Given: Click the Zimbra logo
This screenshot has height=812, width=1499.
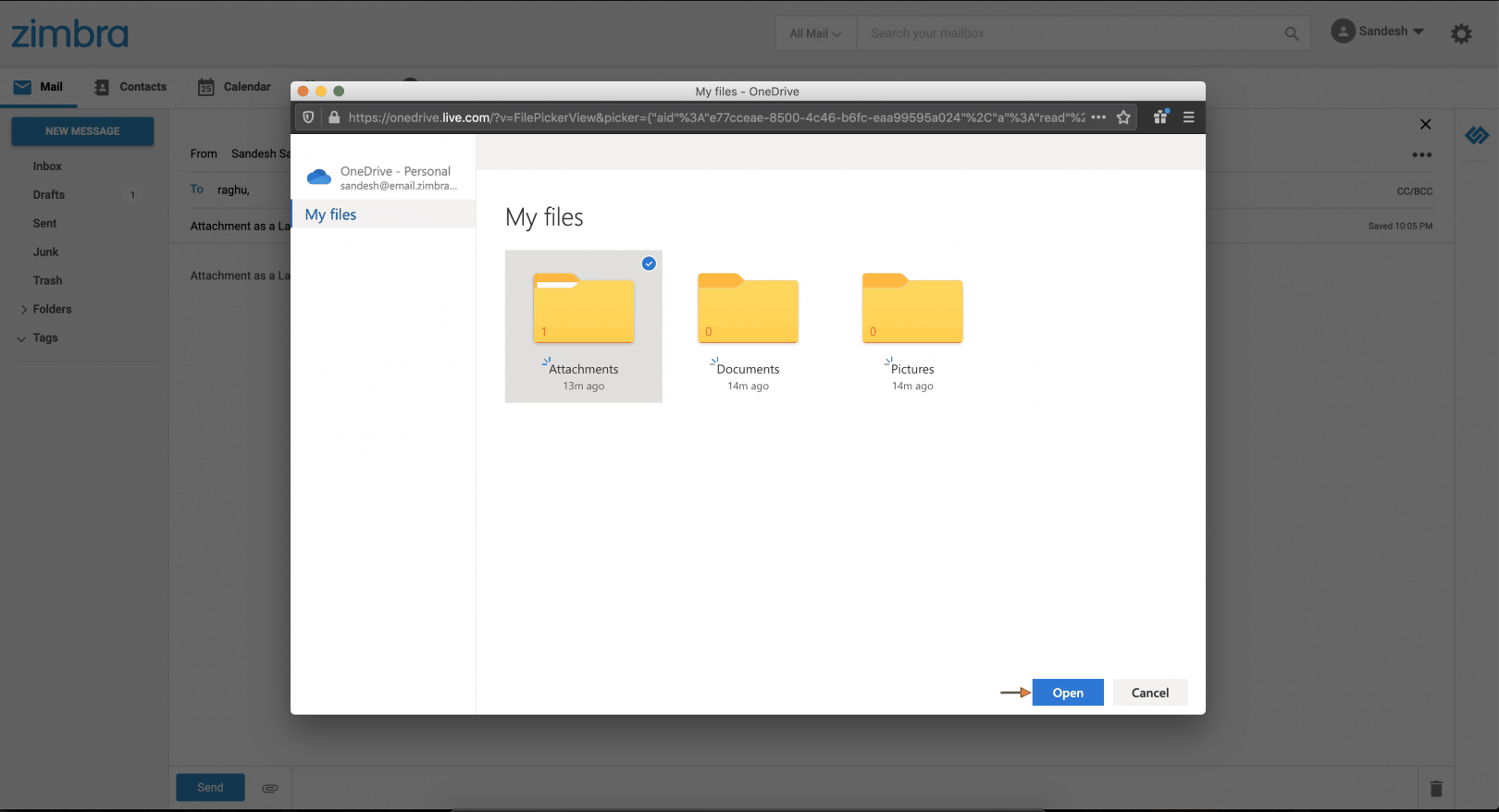Looking at the screenshot, I should click(x=69, y=33).
